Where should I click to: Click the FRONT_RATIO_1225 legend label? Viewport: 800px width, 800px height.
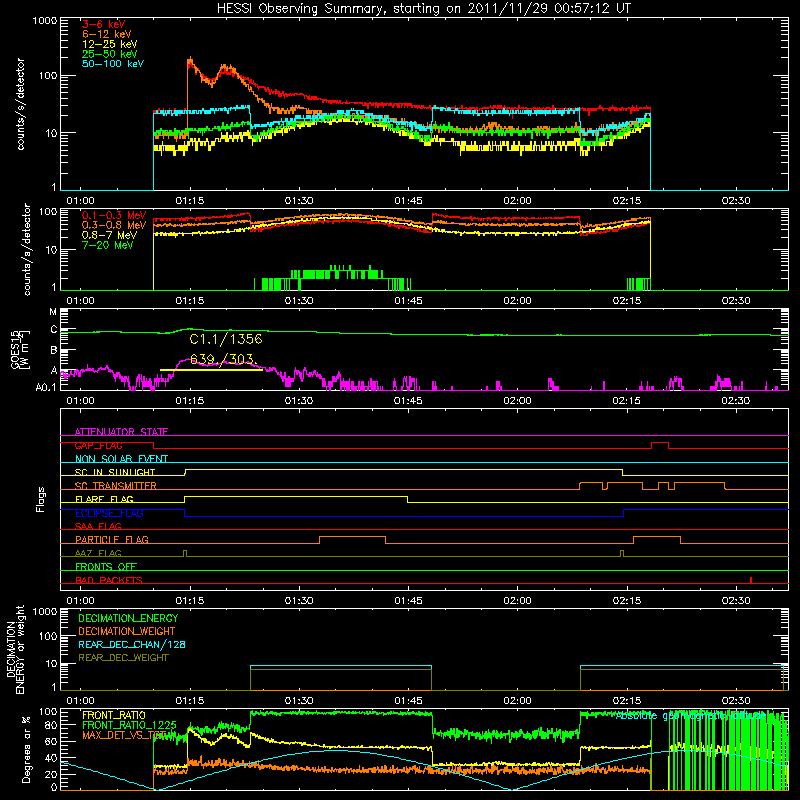(129, 725)
